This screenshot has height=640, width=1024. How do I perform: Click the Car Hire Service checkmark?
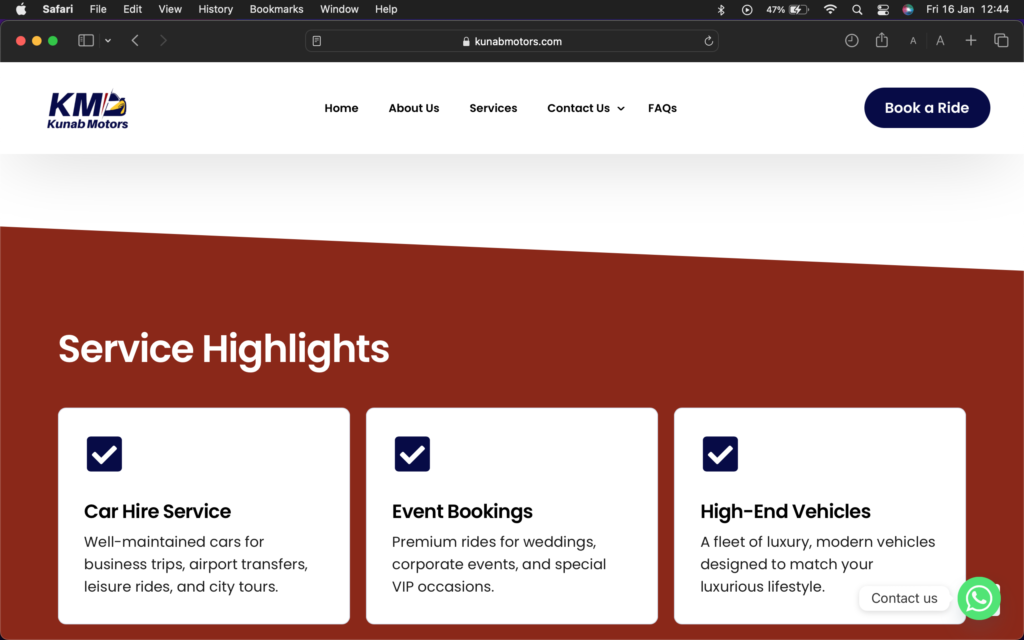coord(104,454)
